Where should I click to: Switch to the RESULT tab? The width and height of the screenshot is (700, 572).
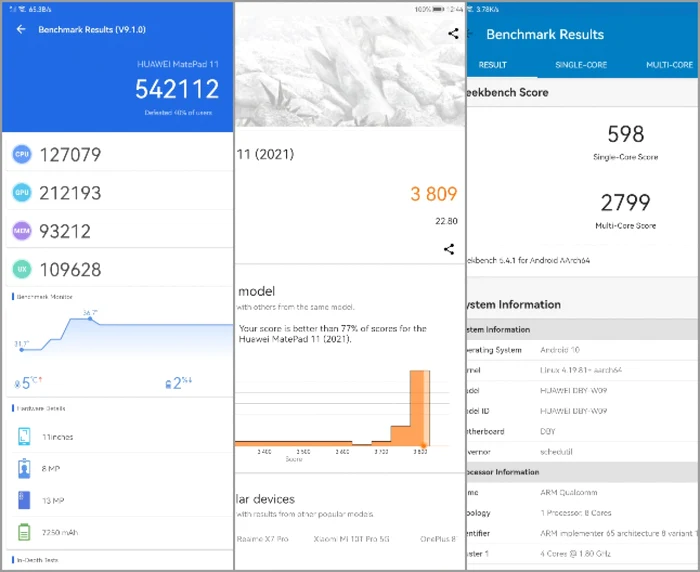pos(492,65)
